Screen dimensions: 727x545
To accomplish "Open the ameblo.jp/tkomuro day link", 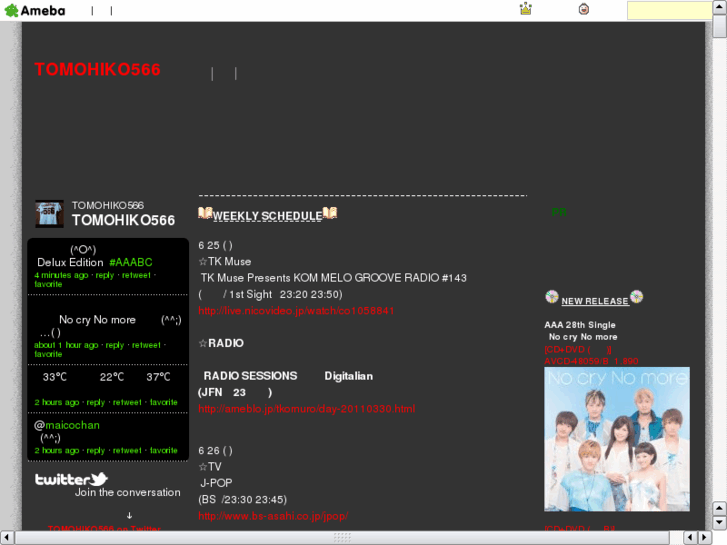I will click(x=307, y=409).
